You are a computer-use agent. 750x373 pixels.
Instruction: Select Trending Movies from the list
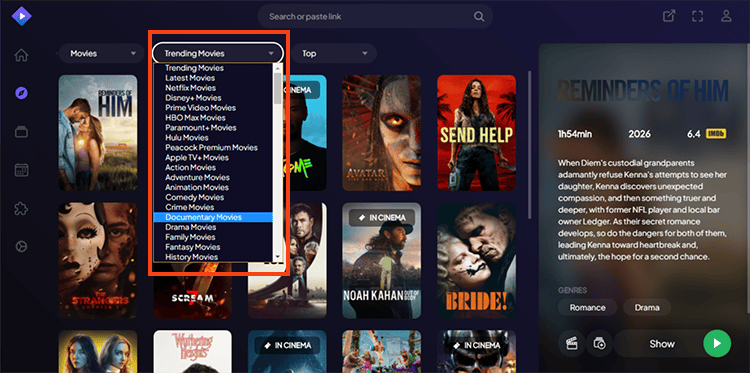click(213, 68)
